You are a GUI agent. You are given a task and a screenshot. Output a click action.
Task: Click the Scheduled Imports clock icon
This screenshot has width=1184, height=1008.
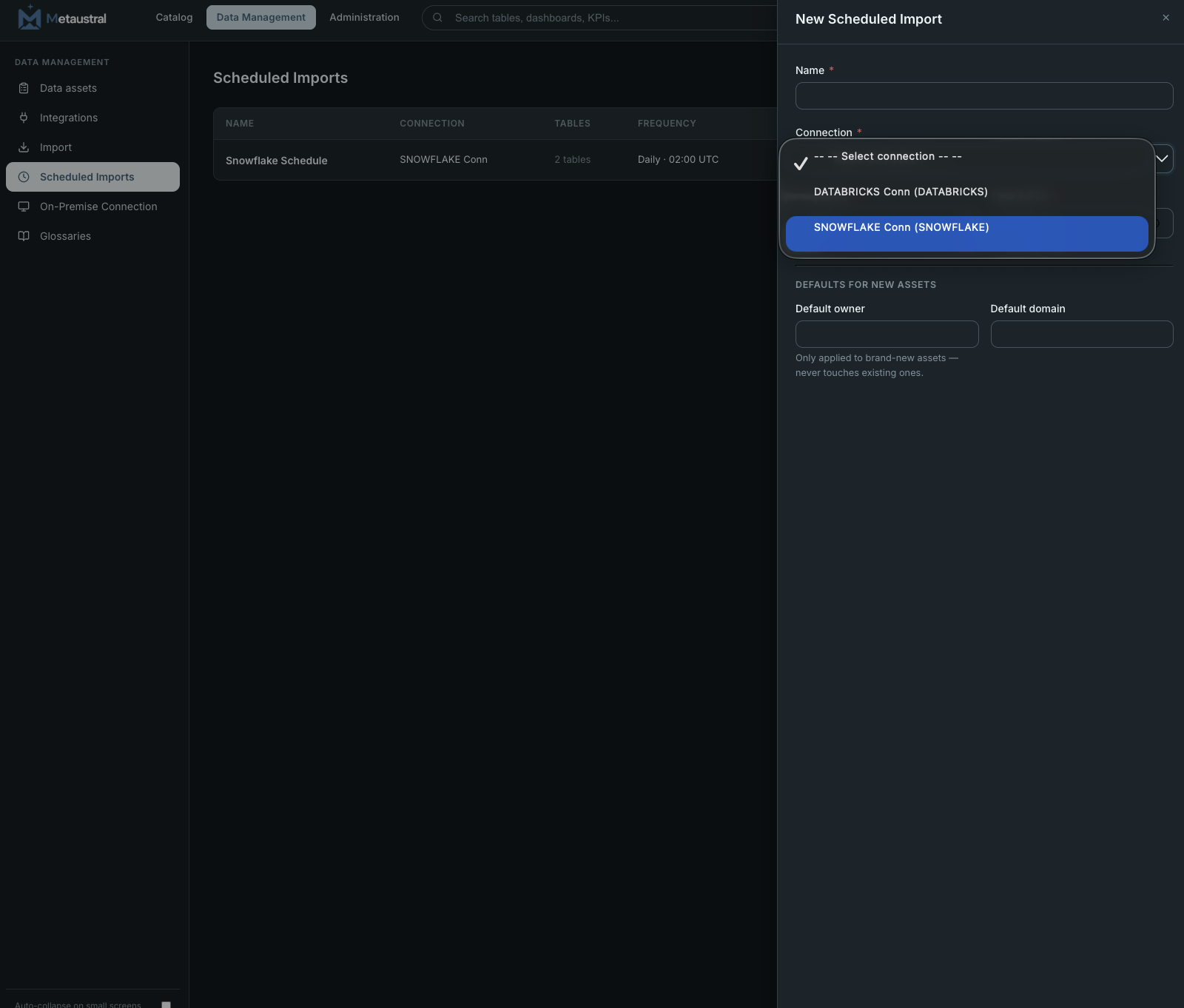click(24, 177)
